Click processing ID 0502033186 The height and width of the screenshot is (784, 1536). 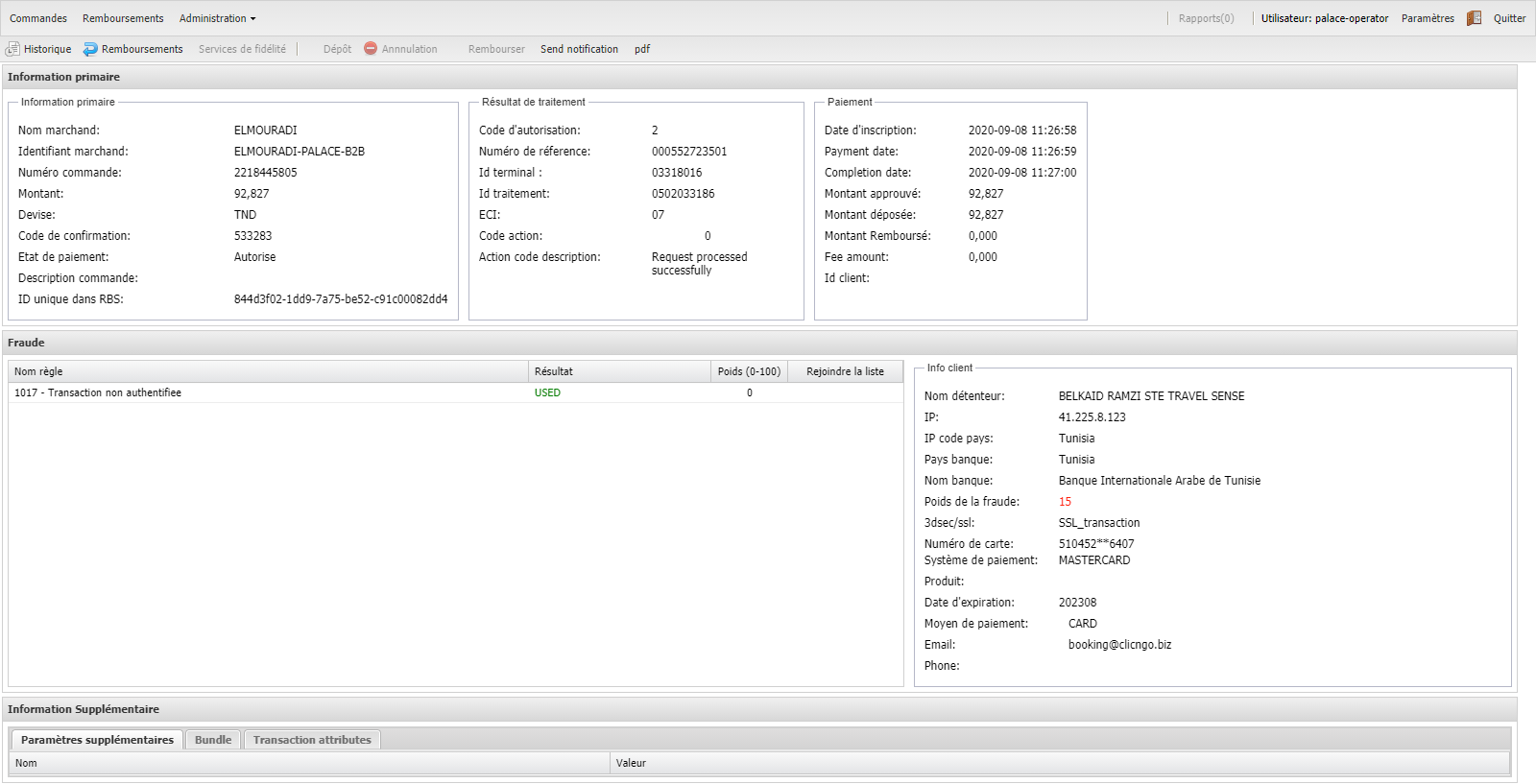point(683,194)
